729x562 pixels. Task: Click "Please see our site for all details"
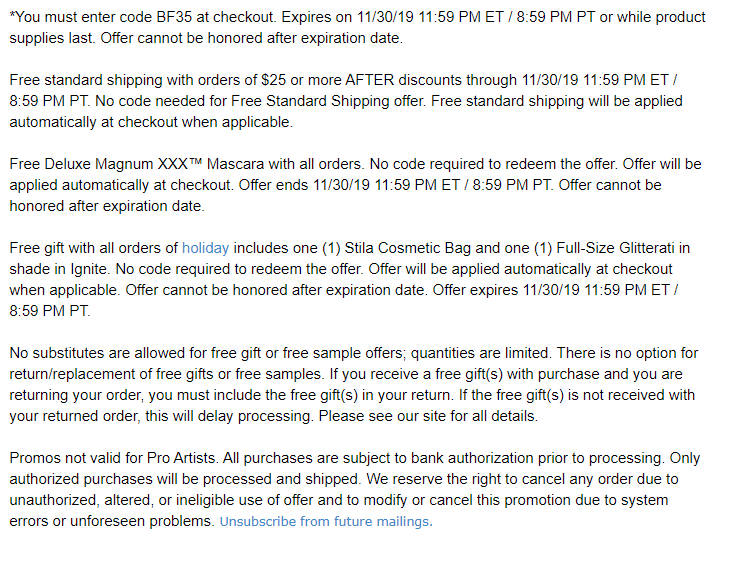click(428, 416)
